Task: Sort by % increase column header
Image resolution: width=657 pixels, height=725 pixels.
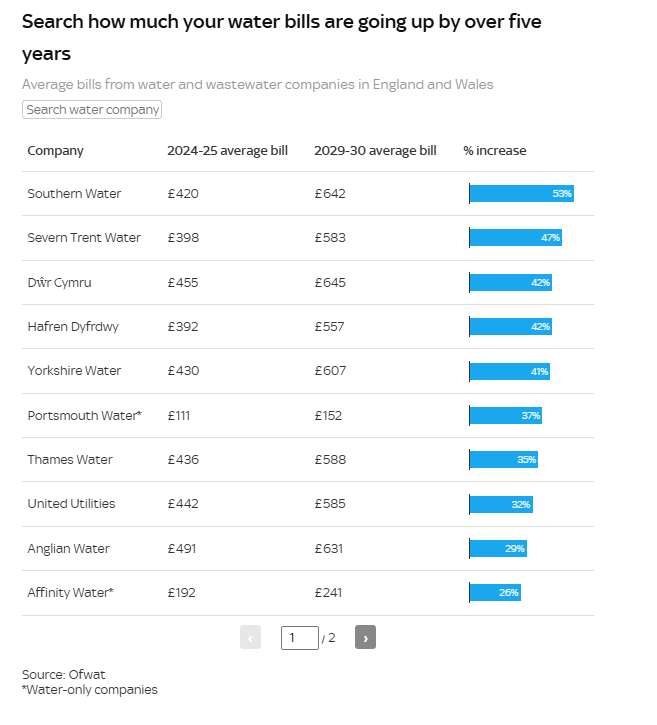Action: pos(495,151)
